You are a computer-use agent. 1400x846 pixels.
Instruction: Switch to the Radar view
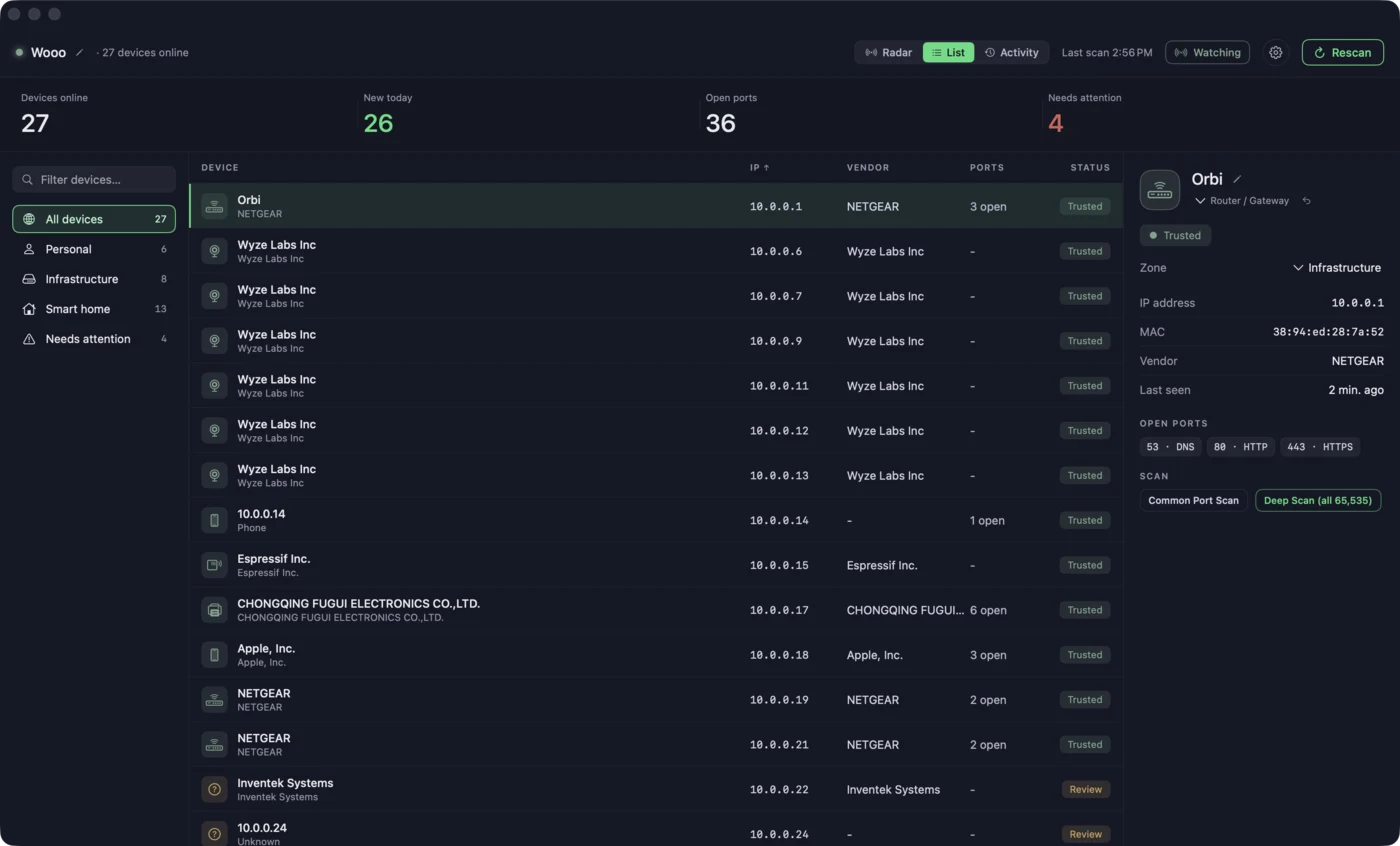point(888,53)
